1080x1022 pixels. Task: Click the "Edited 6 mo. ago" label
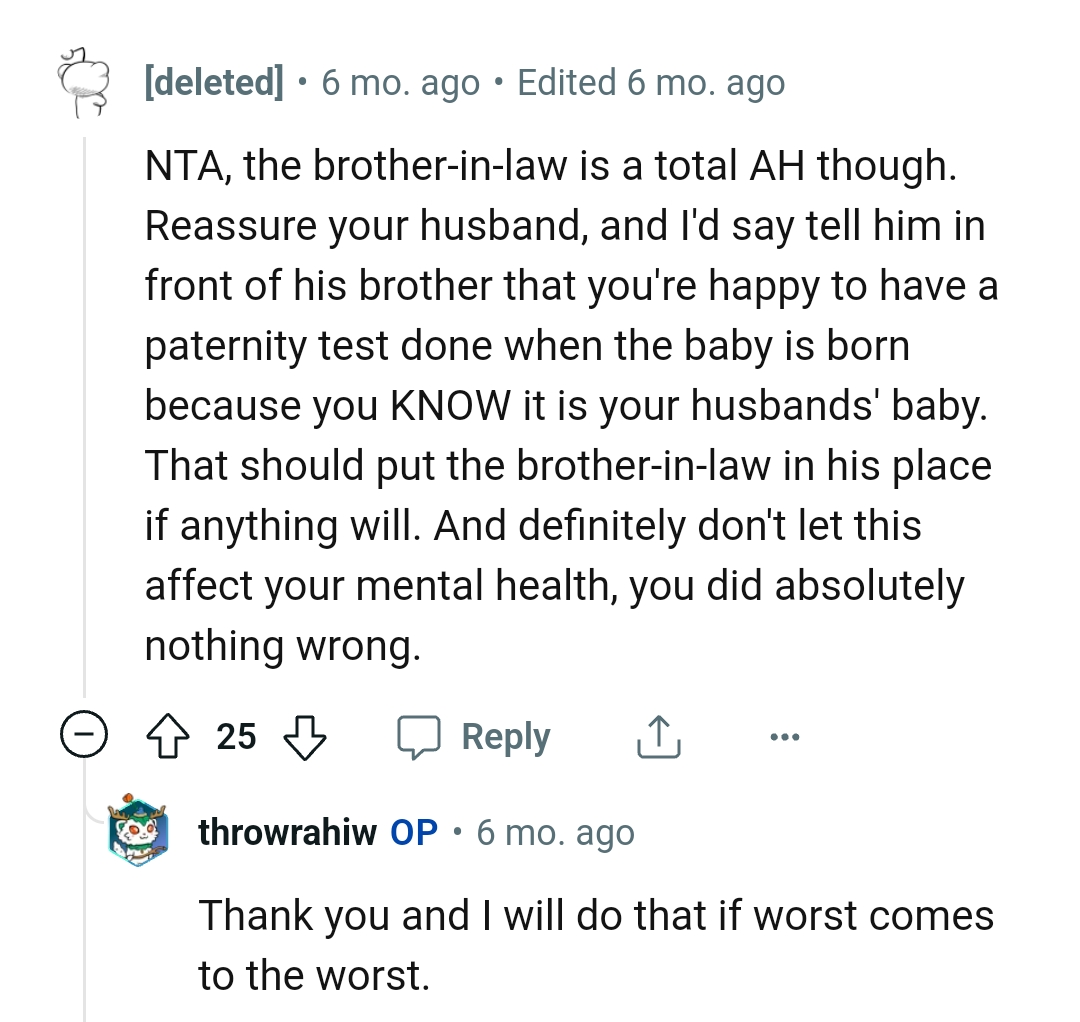tap(651, 83)
